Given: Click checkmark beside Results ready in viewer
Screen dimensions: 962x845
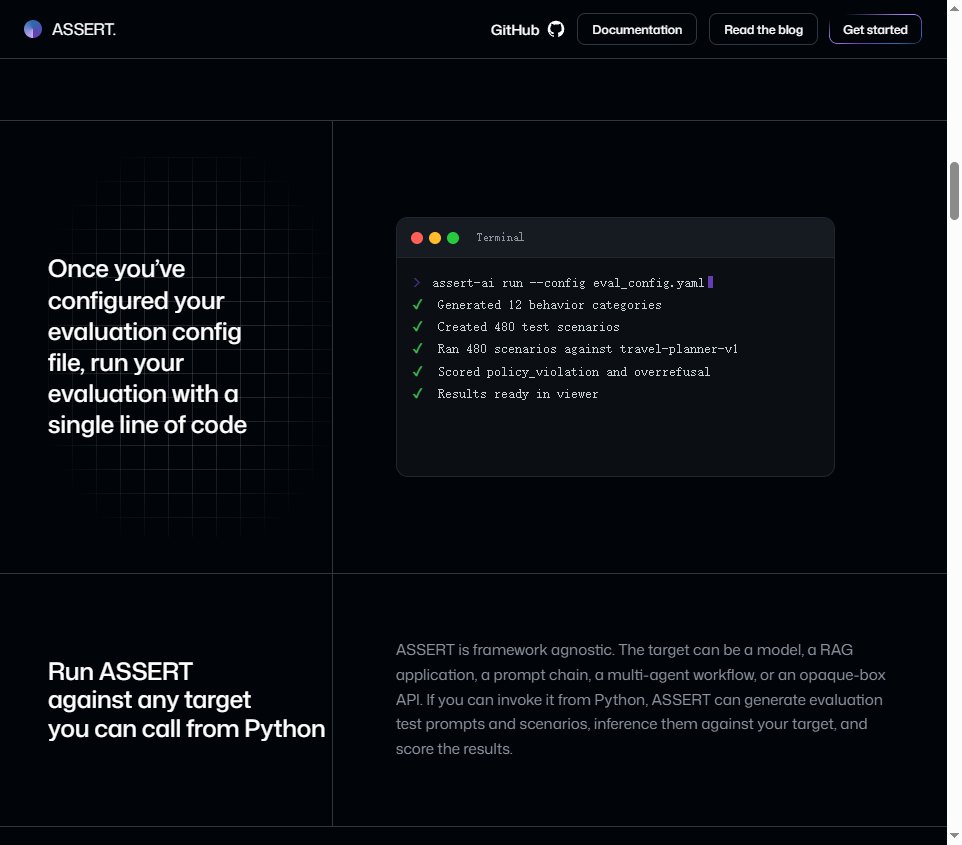Looking at the screenshot, I should pyautogui.click(x=417, y=393).
